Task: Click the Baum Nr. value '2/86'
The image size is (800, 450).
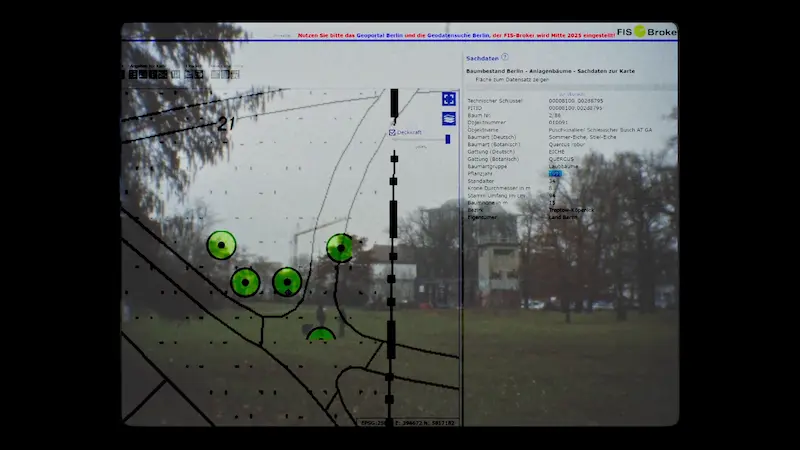Action: pyautogui.click(x=555, y=115)
